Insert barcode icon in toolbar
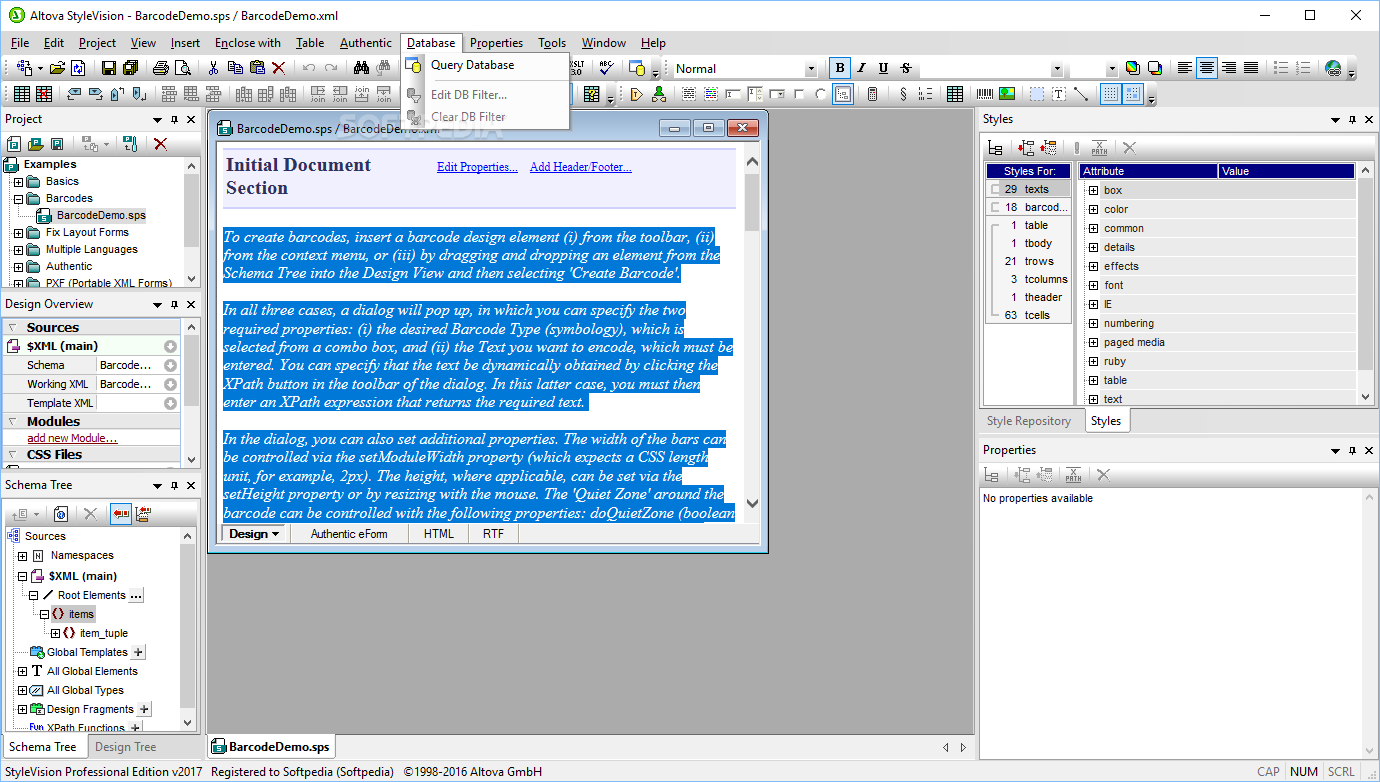 tap(985, 94)
